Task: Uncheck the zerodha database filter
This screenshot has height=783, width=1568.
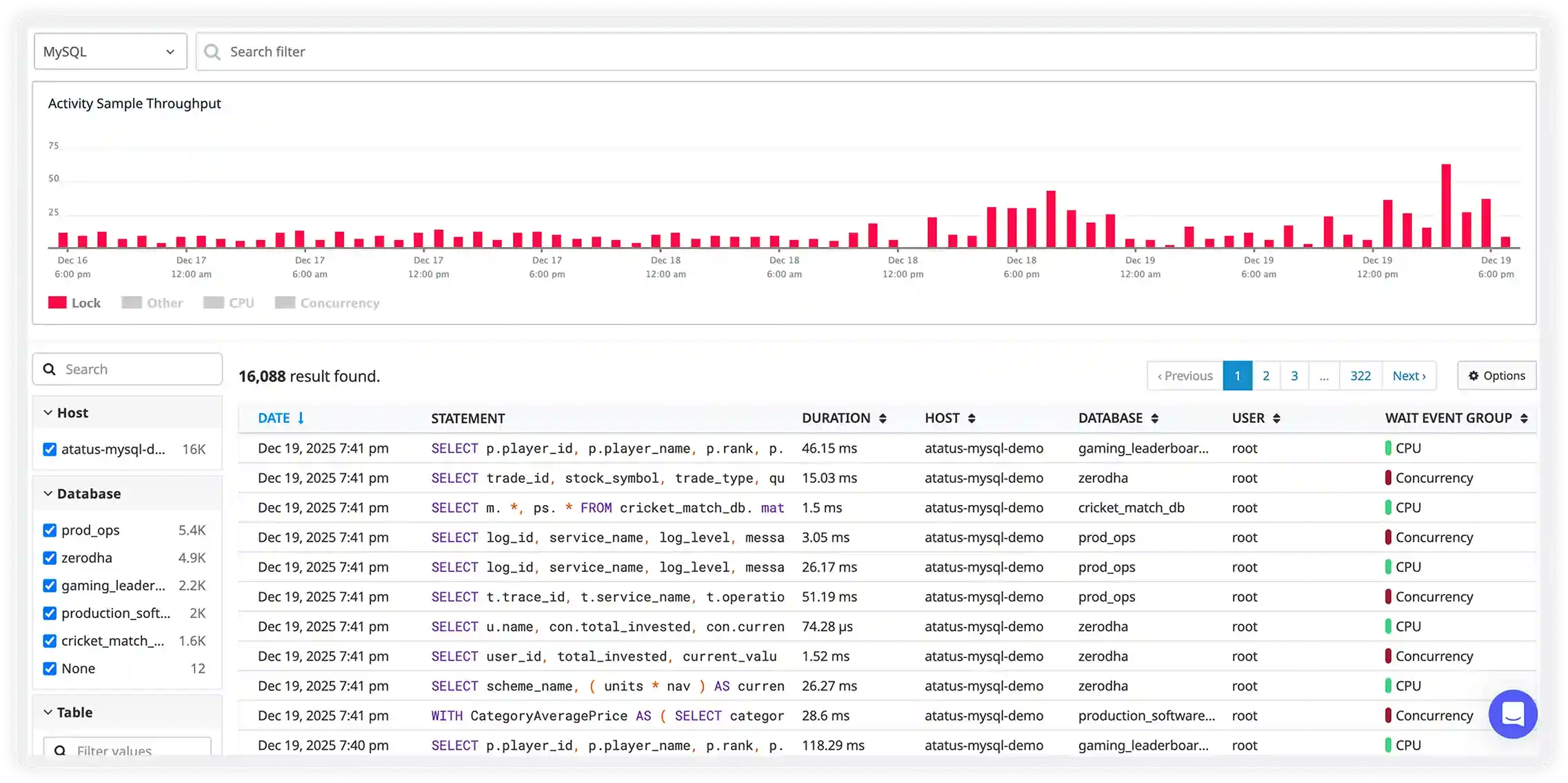Action: pos(50,558)
